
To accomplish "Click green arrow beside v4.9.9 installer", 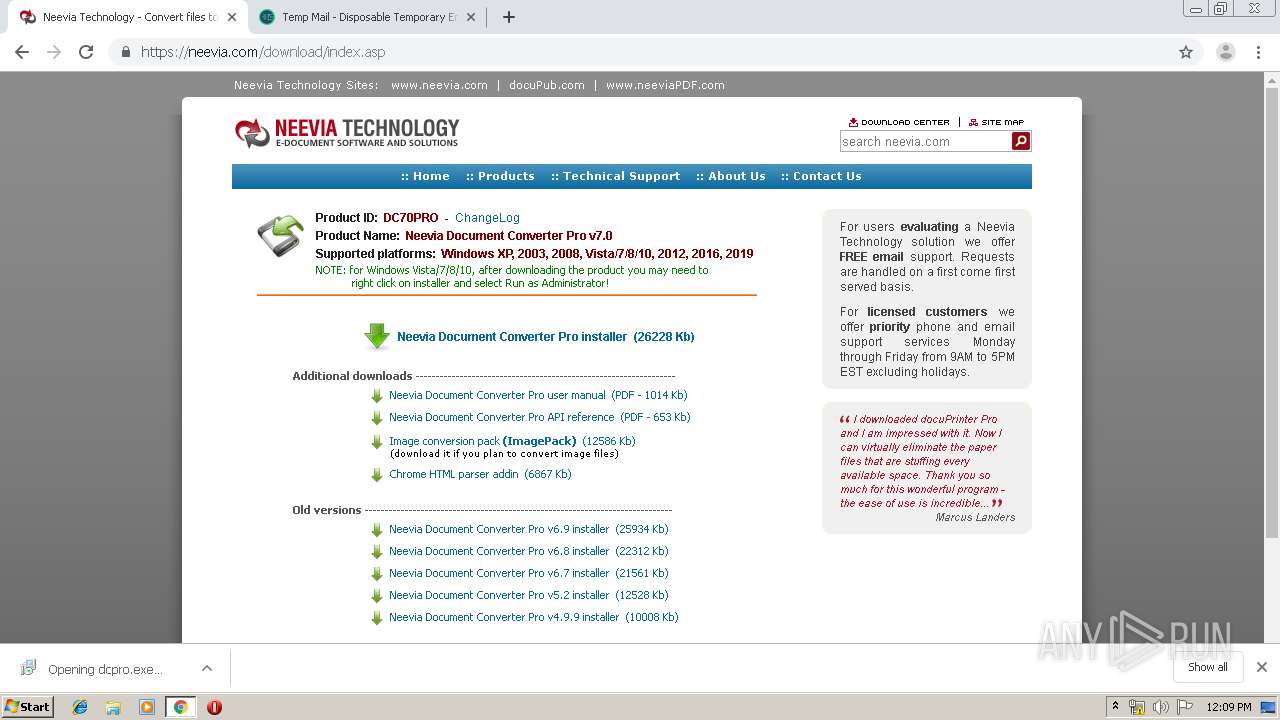I will (x=377, y=618).
